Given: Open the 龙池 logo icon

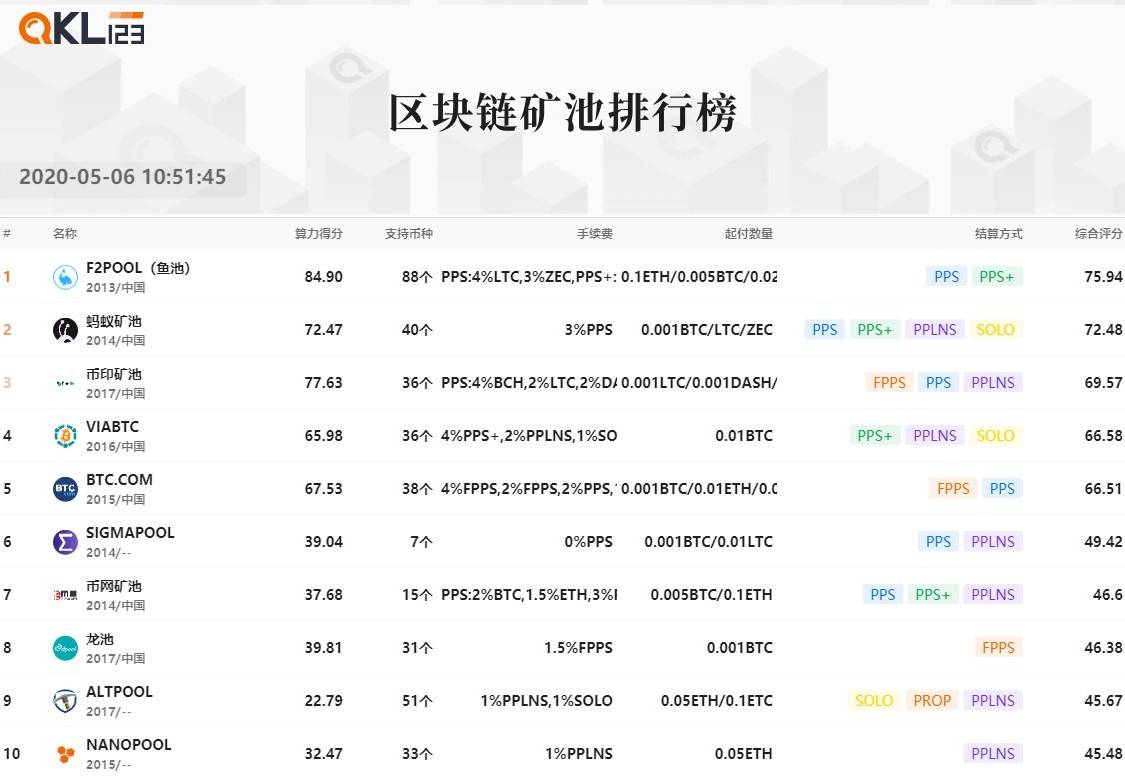Looking at the screenshot, I should tap(65, 648).
